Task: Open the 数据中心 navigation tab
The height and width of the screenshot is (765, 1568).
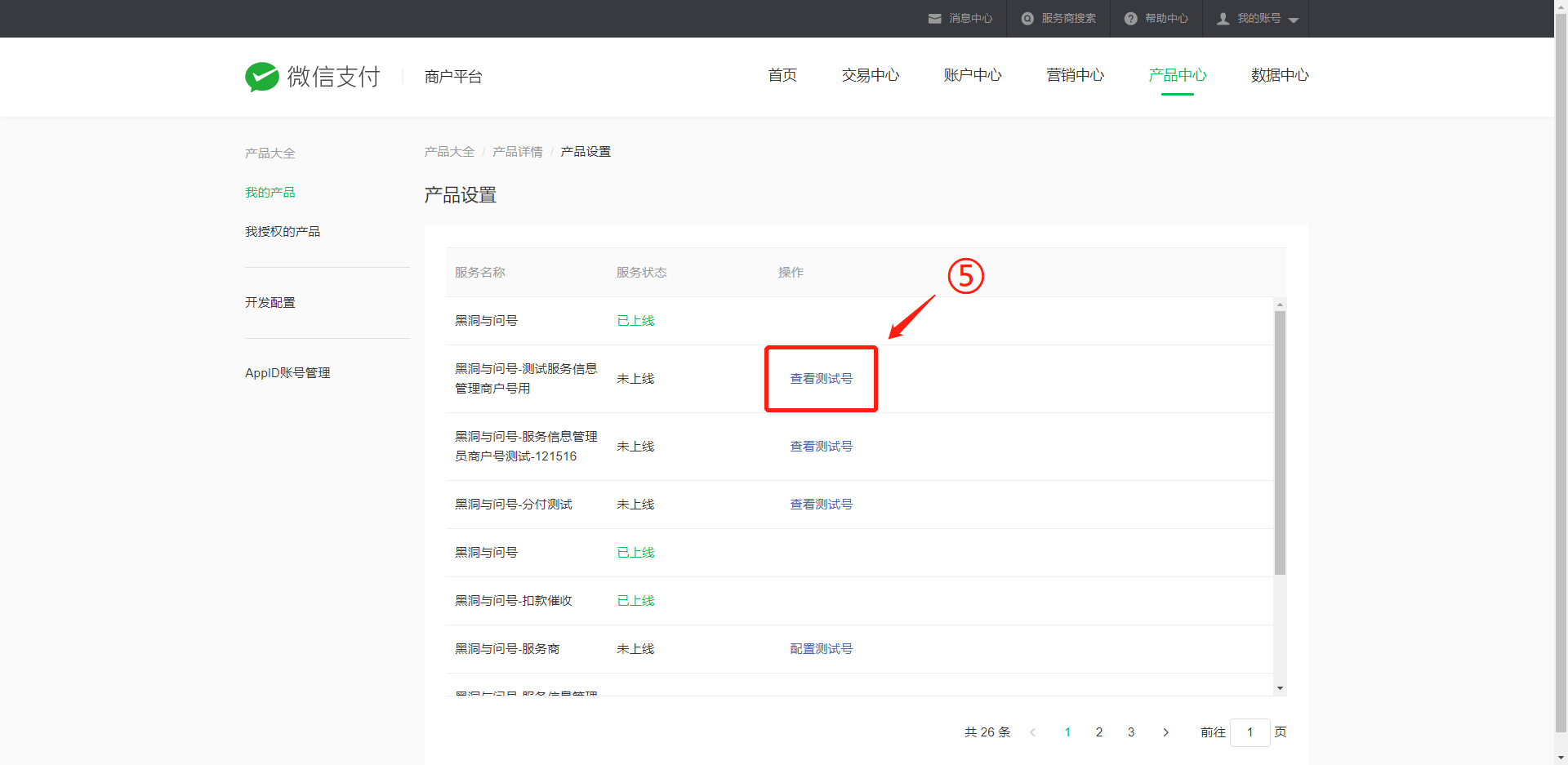Action: [x=1280, y=75]
